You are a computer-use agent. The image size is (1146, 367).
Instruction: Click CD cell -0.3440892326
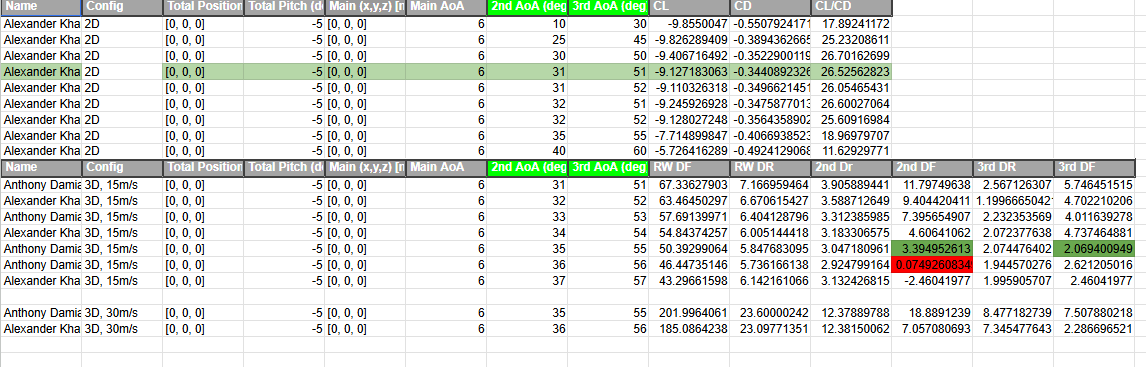pos(770,72)
